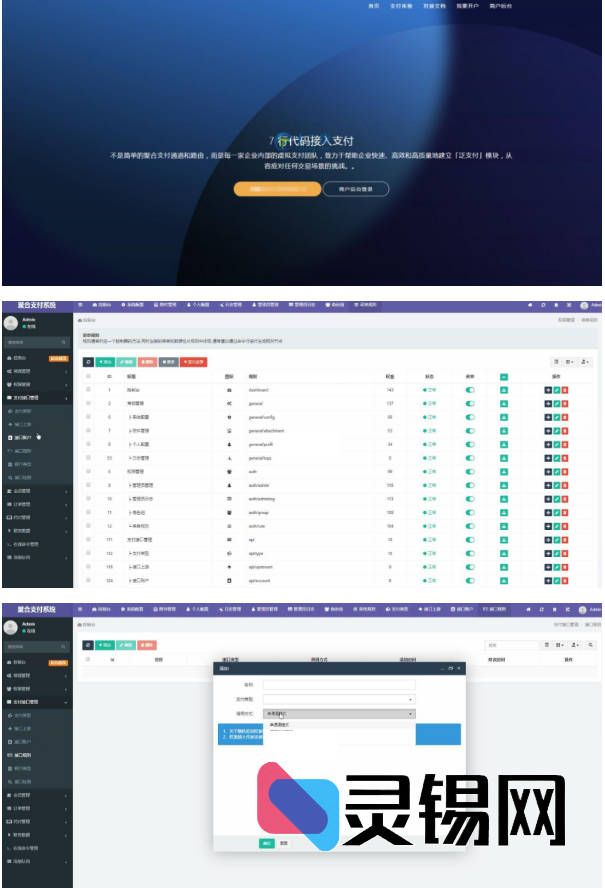Select 接口用户 in the middle panel sidebar
The width and height of the screenshot is (605, 888).
pos(24,437)
